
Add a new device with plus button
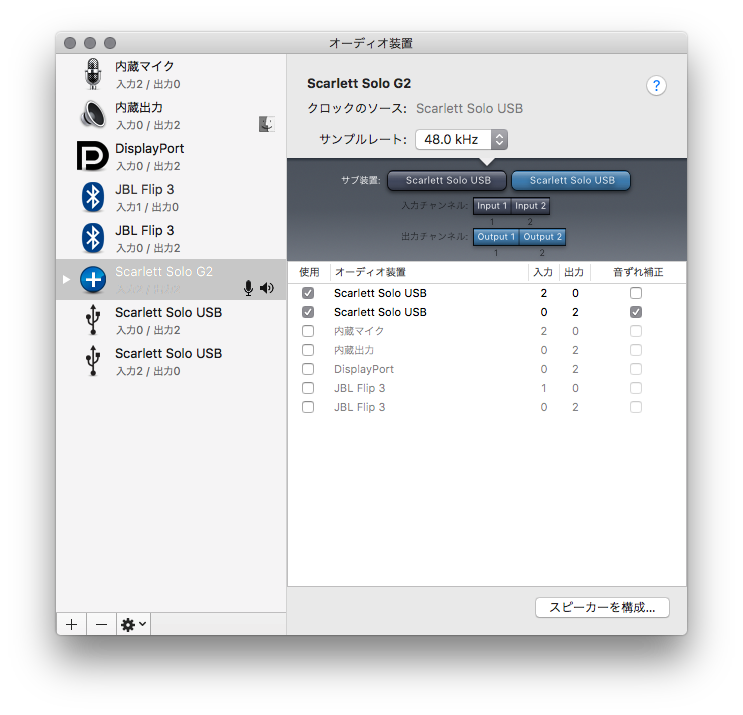[72, 624]
